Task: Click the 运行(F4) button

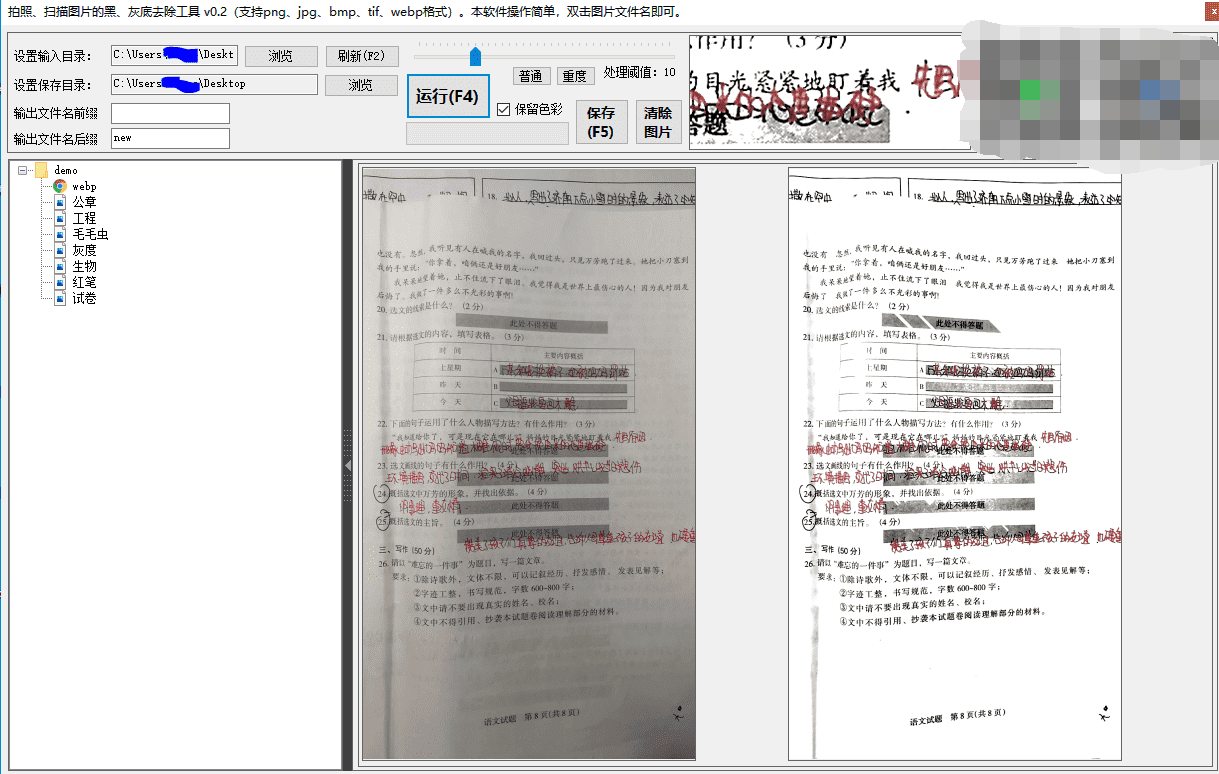Action: [447, 96]
